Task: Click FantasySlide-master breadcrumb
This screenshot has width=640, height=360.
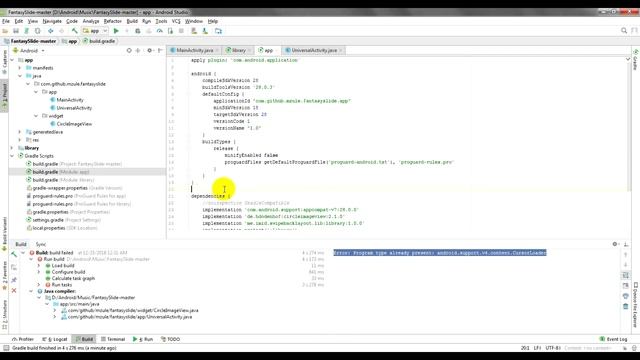Action: pyautogui.click(x=29, y=41)
